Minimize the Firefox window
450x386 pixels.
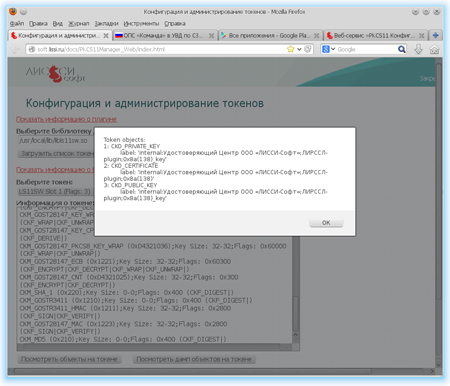click(415, 12)
